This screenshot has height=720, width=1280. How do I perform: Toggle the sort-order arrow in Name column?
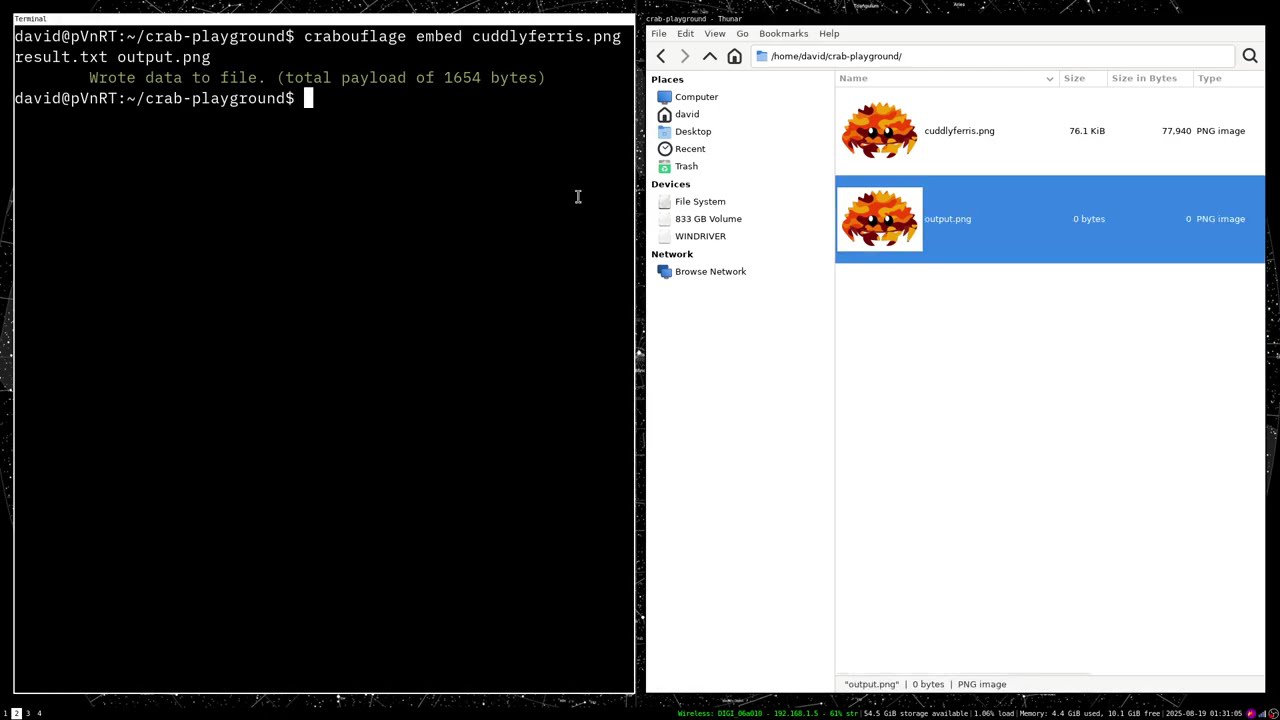click(x=1050, y=79)
